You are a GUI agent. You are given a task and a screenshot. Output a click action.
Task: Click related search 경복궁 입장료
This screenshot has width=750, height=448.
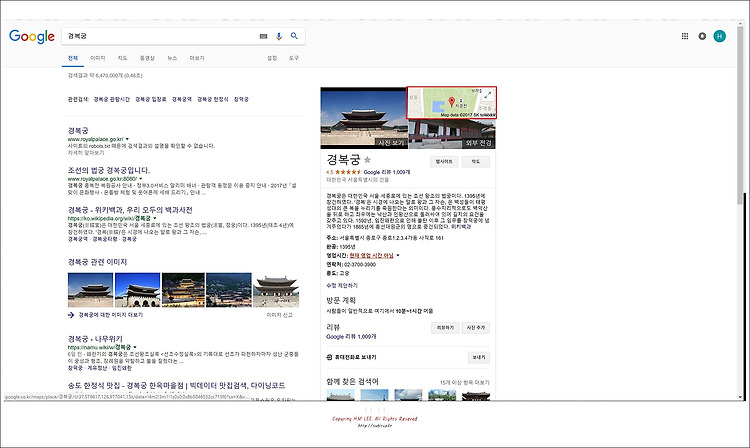pos(151,99)
